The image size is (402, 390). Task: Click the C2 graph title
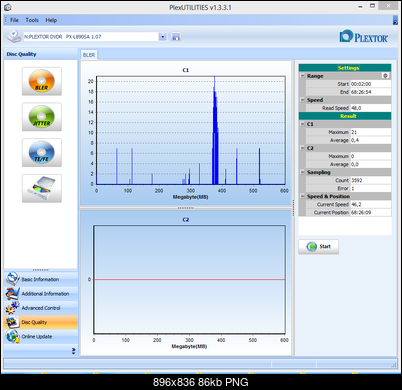coord(186,220)
